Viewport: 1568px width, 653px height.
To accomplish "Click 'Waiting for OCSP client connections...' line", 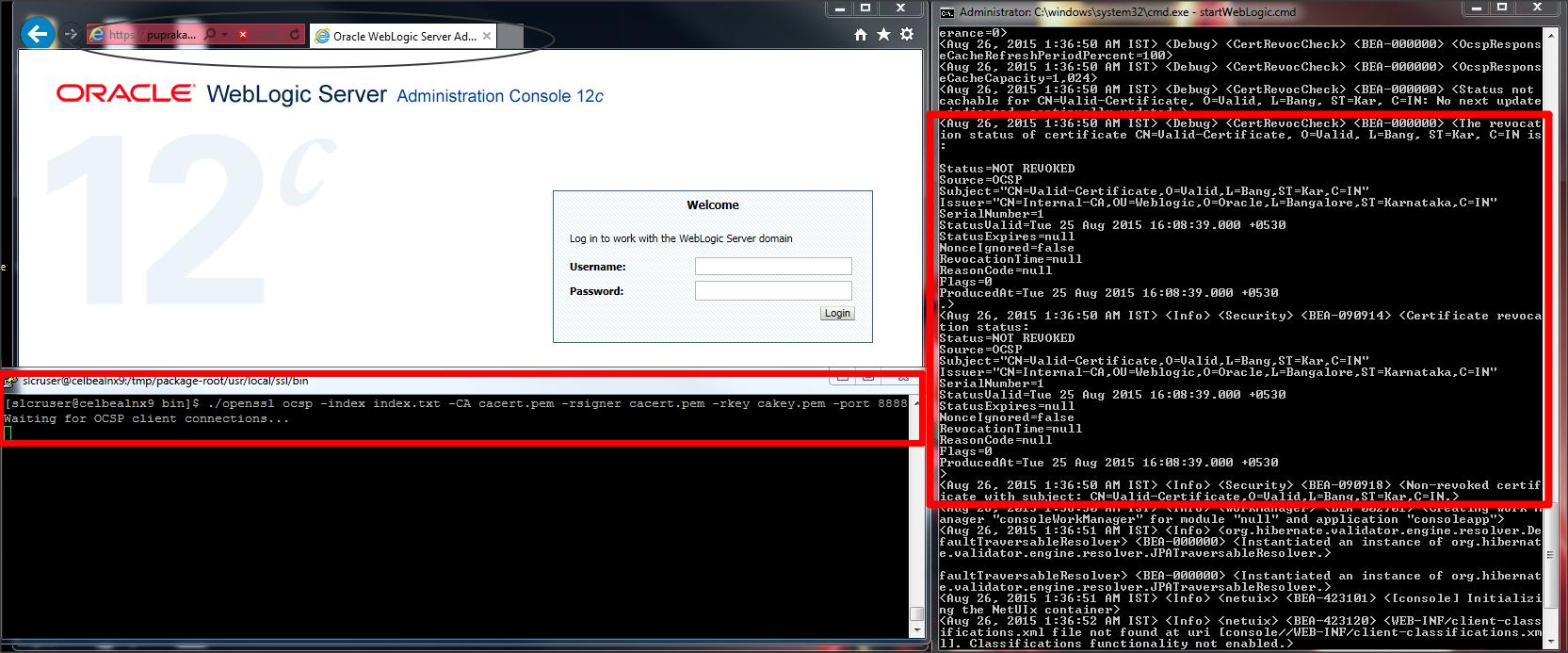I will point(146,418).
